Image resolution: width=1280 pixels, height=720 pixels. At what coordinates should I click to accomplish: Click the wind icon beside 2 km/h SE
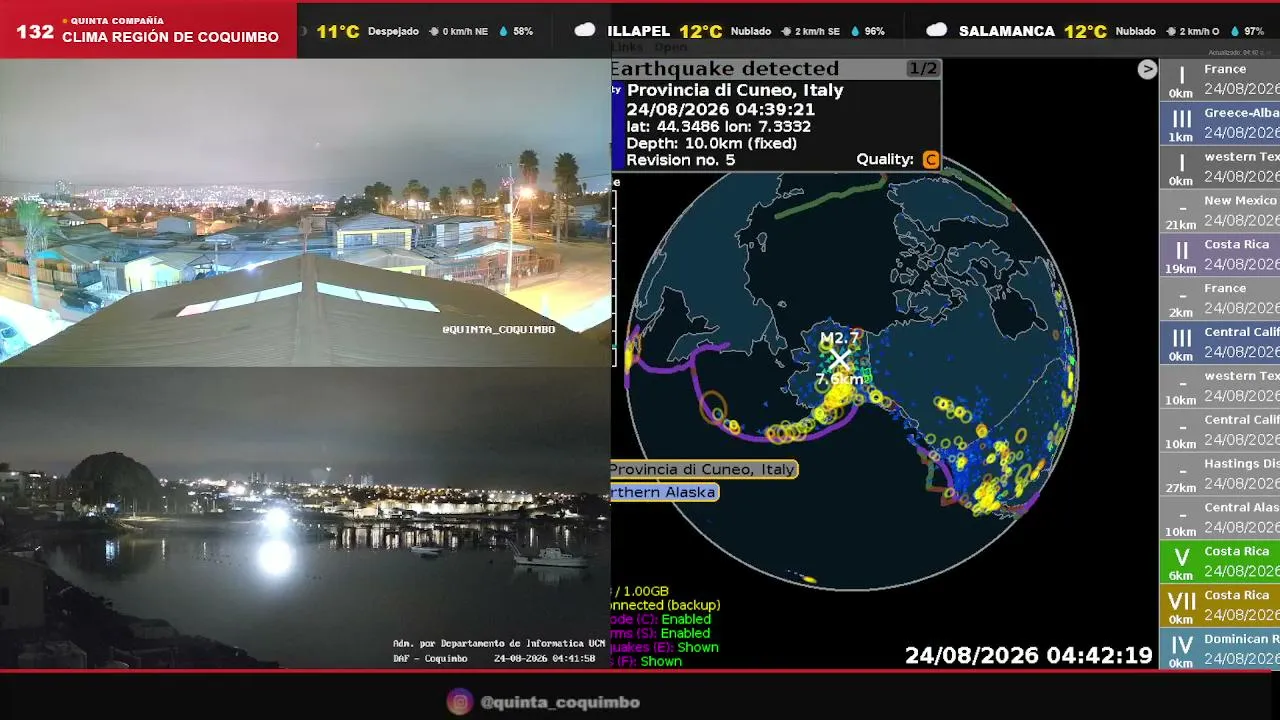click(787, 31)
